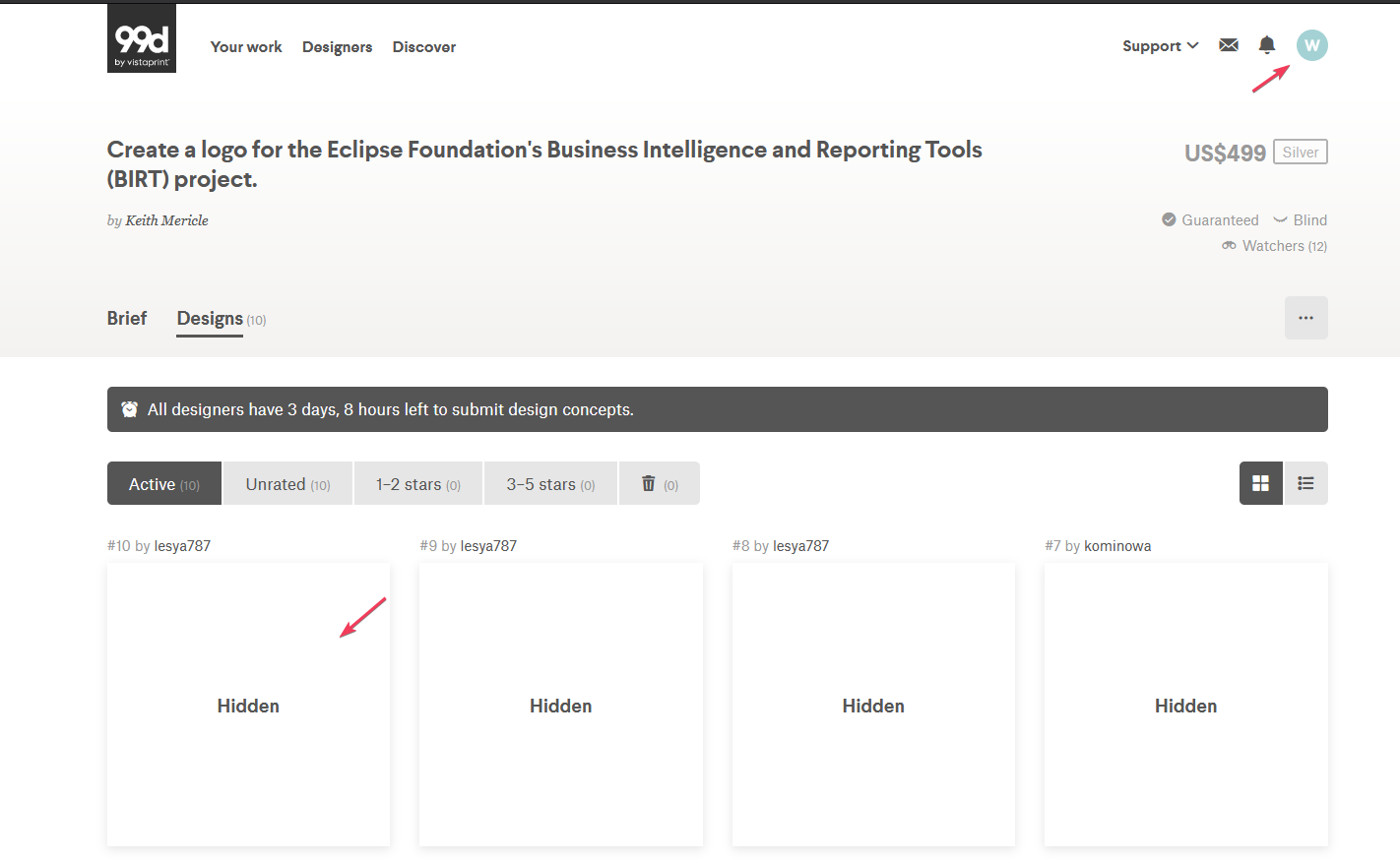Open the messages envelope icon
The image size is (1400, 863).
click(x=1228, y=45)
